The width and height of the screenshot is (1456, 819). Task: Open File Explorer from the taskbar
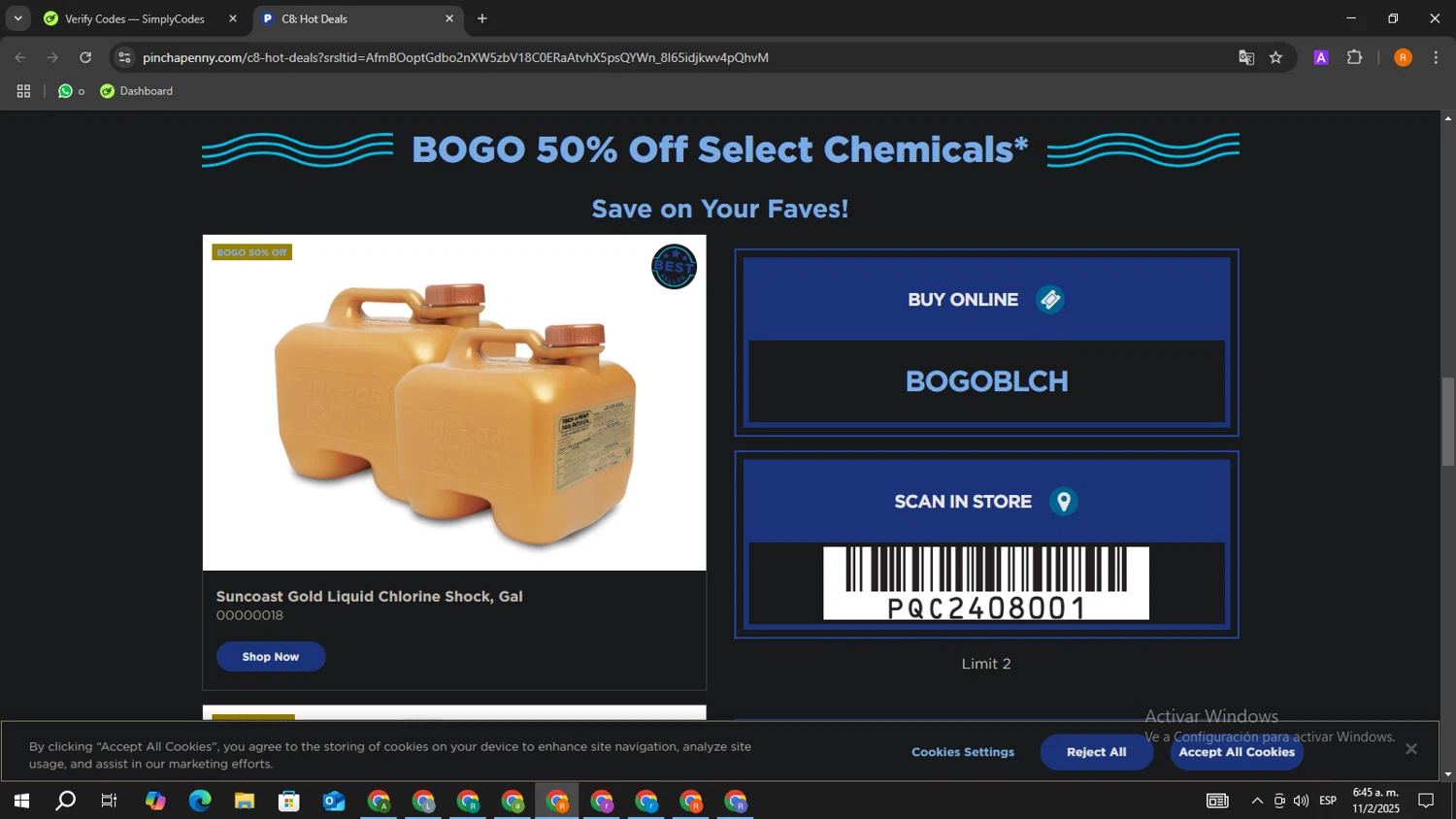245,802
